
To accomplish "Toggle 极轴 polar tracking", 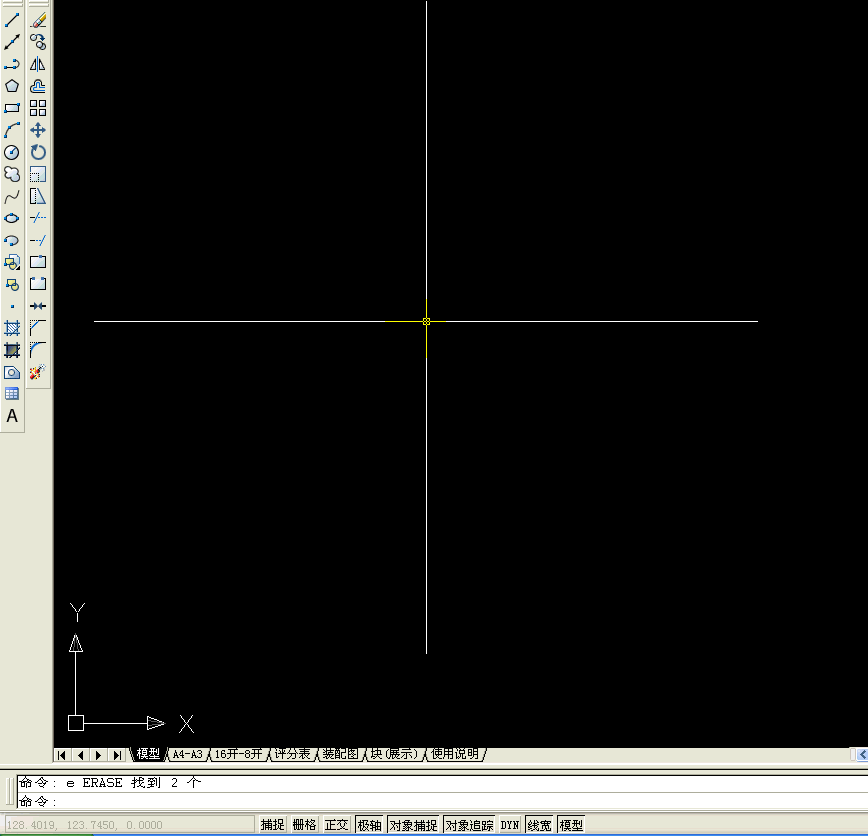I will point(369,825).
